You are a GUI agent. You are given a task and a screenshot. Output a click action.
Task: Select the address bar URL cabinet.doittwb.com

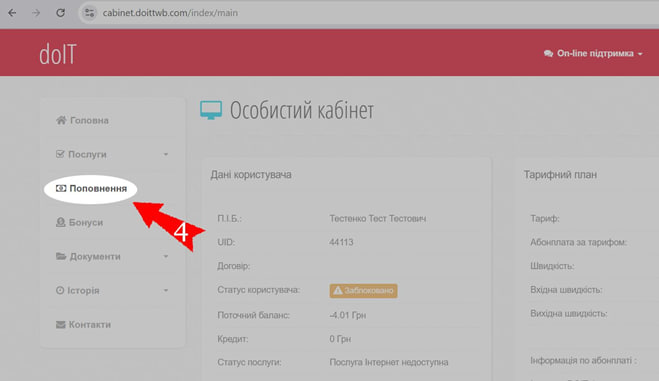pyautogui.click(x=170, y=13)
